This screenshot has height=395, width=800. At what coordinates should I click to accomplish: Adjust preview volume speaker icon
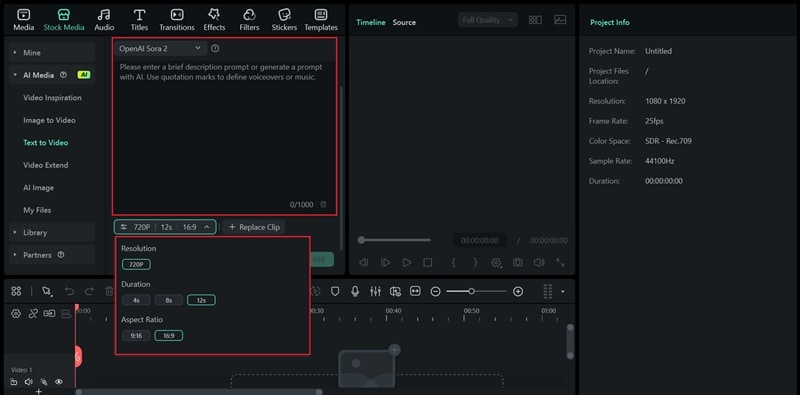point(539,262)
